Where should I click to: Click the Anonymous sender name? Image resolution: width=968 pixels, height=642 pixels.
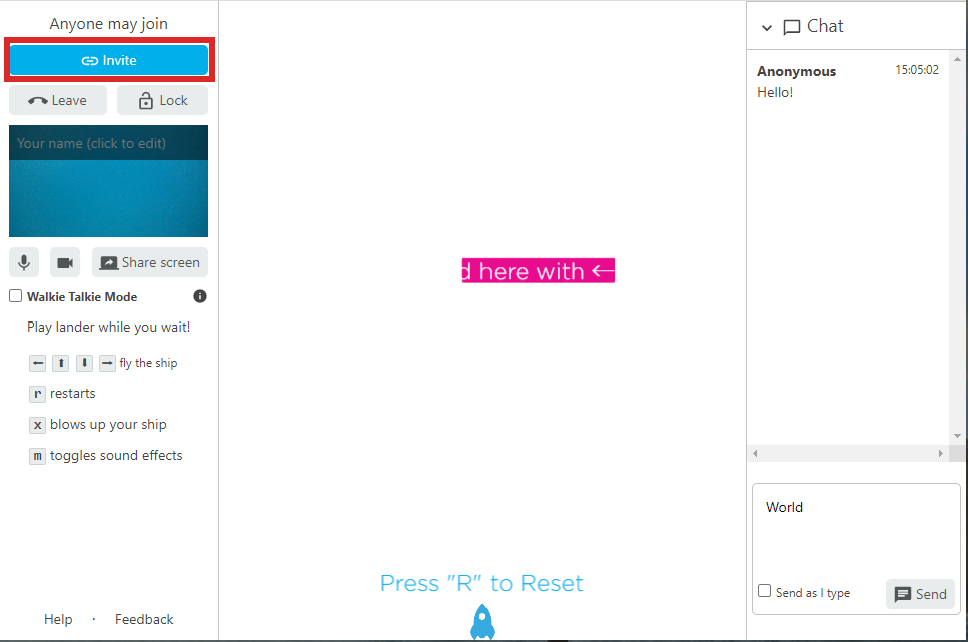click(796, 72)
